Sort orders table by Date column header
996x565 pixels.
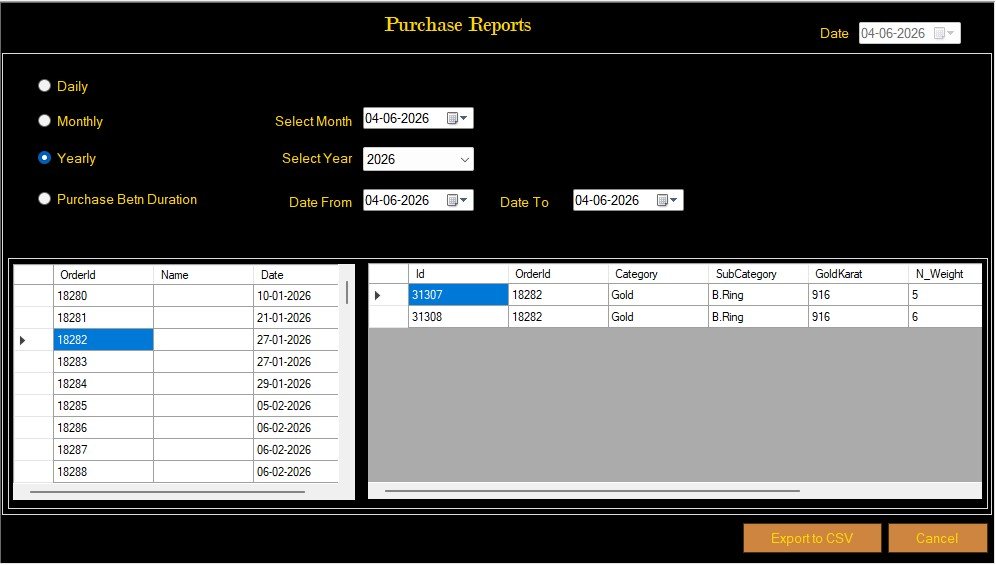click(296, 275)
